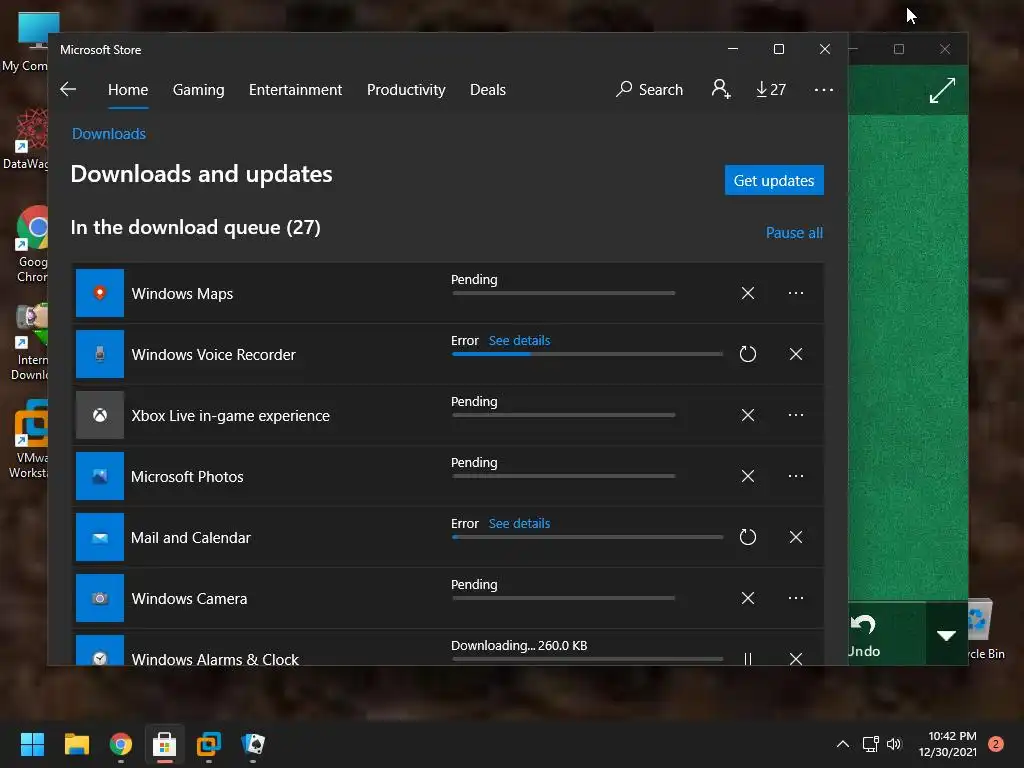The height and width of the screenshot is (768, 1024).
Task: Click the Microsoft Photos app icon
Action: 100,476
